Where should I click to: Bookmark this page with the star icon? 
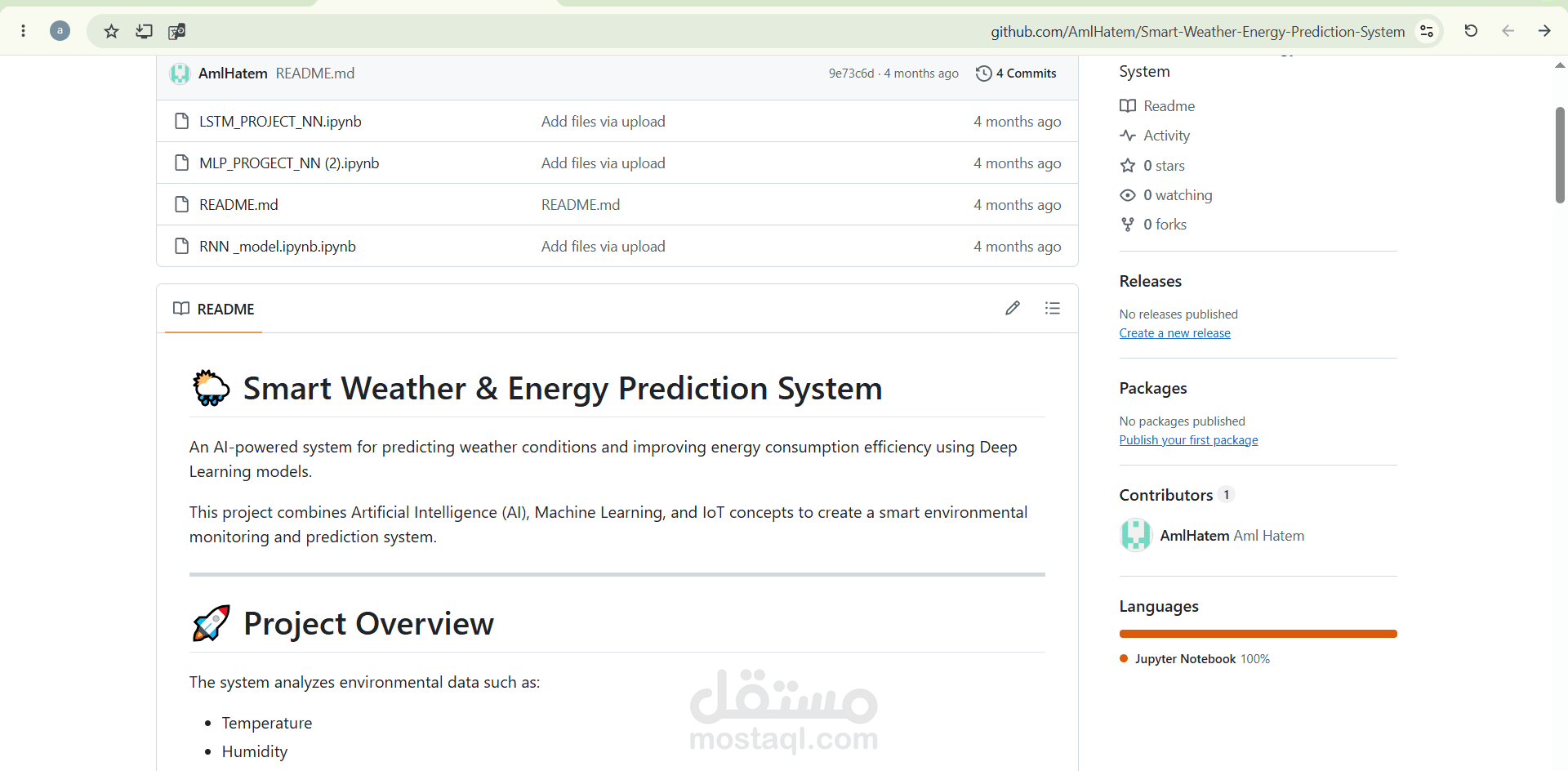[112, 31]
